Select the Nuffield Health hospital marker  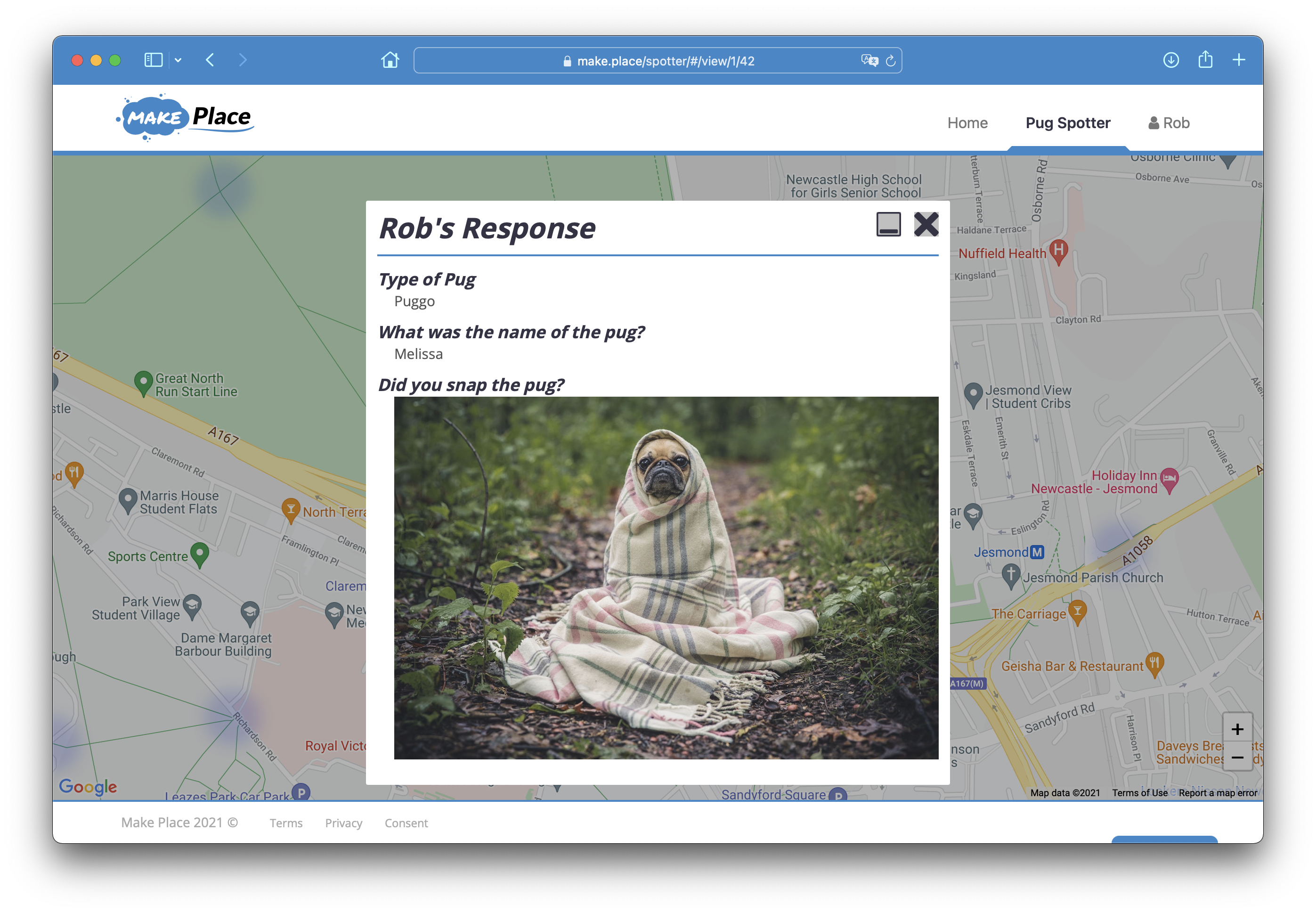(1058, 252)
